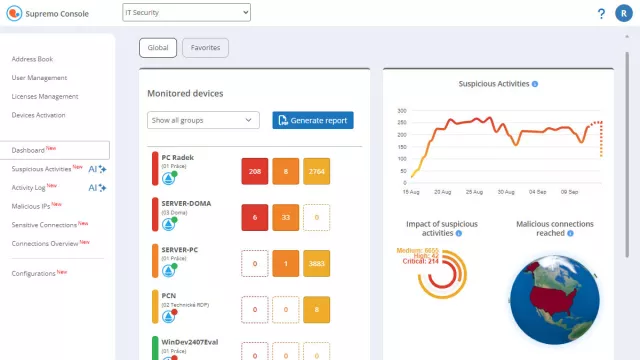Click PC Radek red 208 critical tile

pyautogui.click(x=255, y=171)
